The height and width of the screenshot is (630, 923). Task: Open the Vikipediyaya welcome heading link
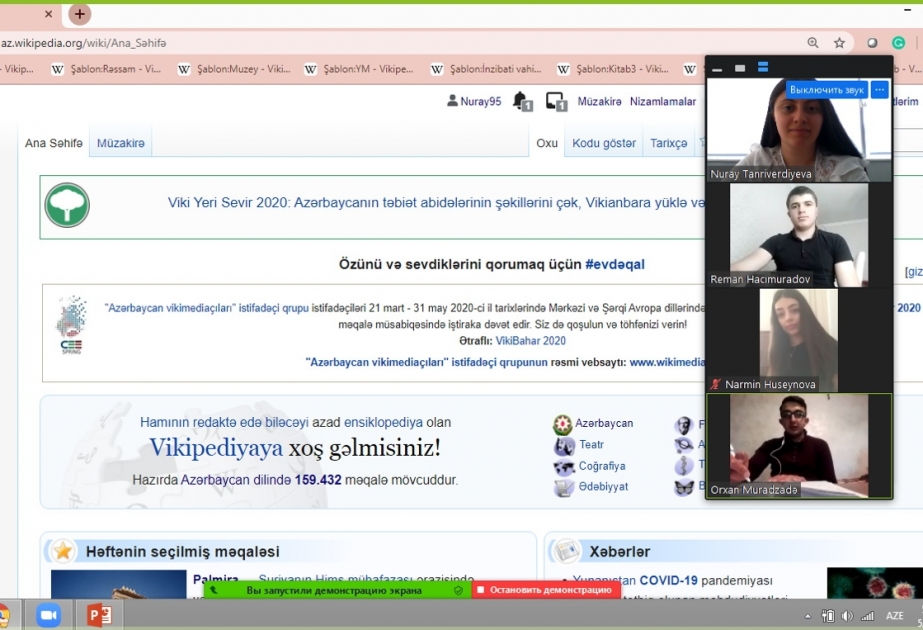(x=216, y=448)
